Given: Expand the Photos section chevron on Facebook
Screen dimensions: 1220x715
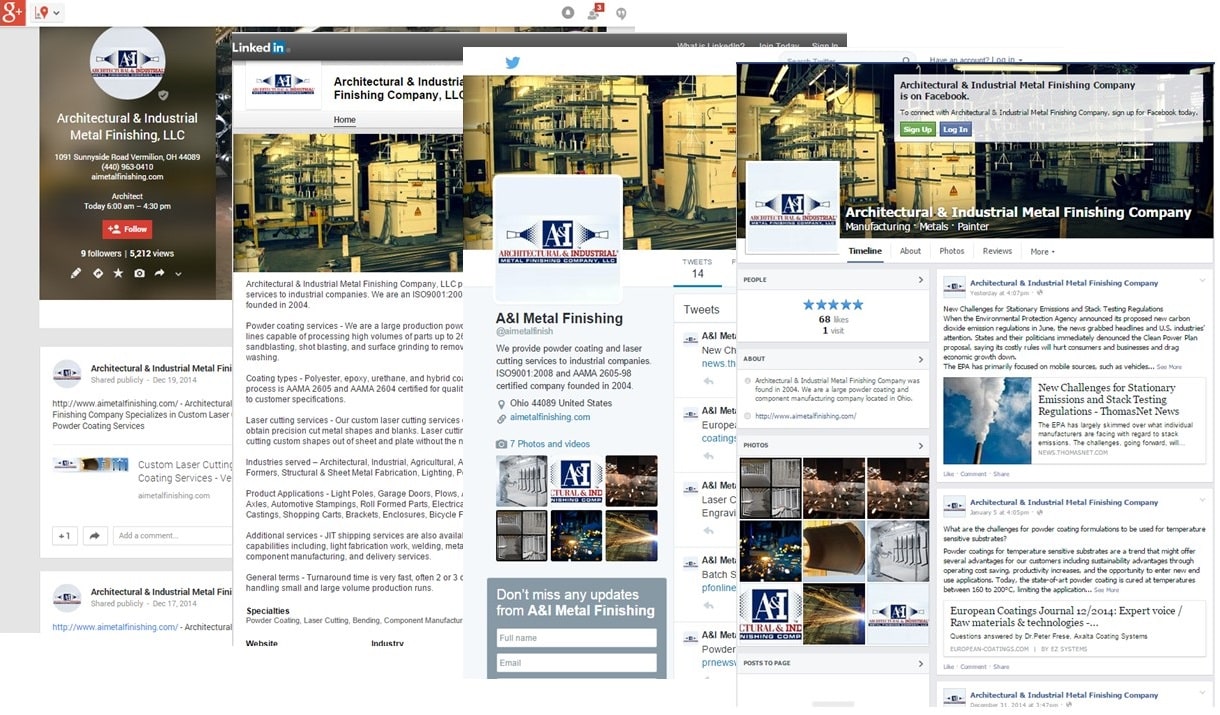Looking at the screenshot, I should coord(921,445).
